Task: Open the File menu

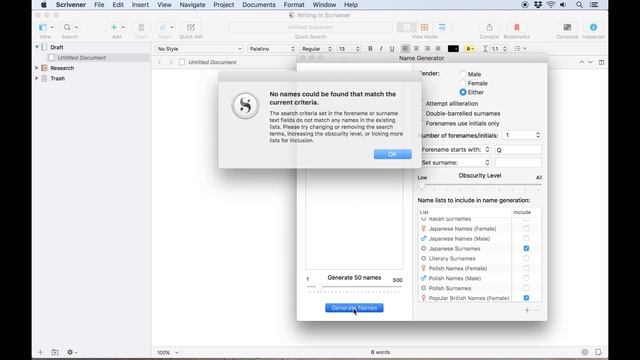Action: click(99, 5)
